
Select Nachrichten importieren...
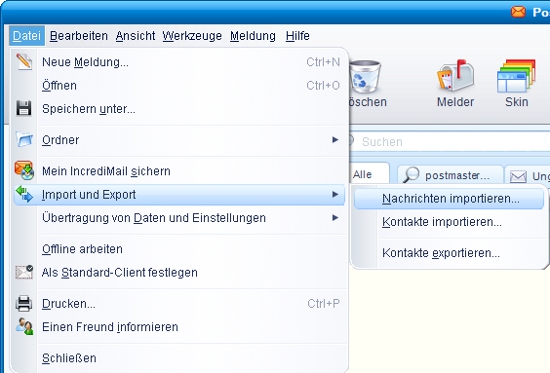(449, 199)
